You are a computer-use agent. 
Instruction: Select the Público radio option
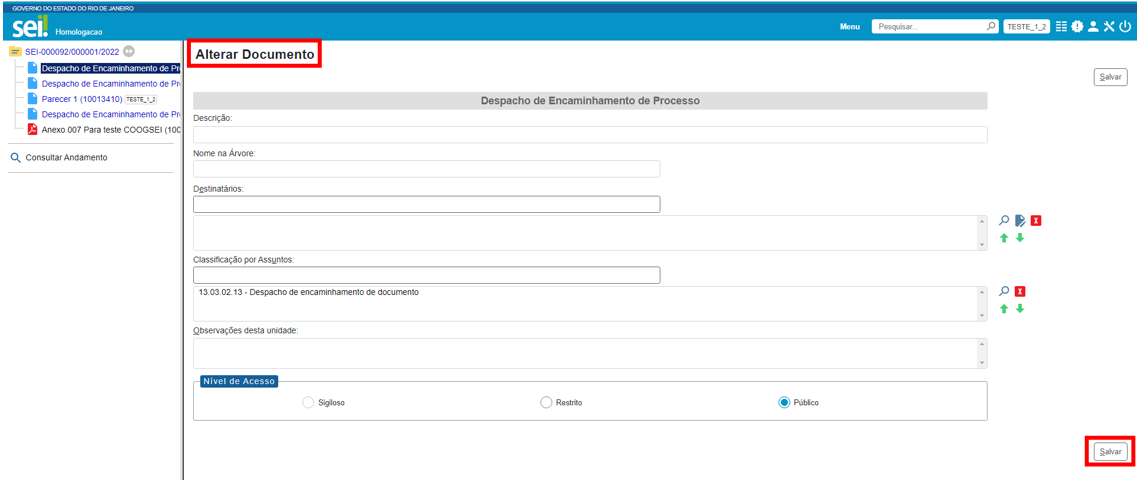click(784, 402)
